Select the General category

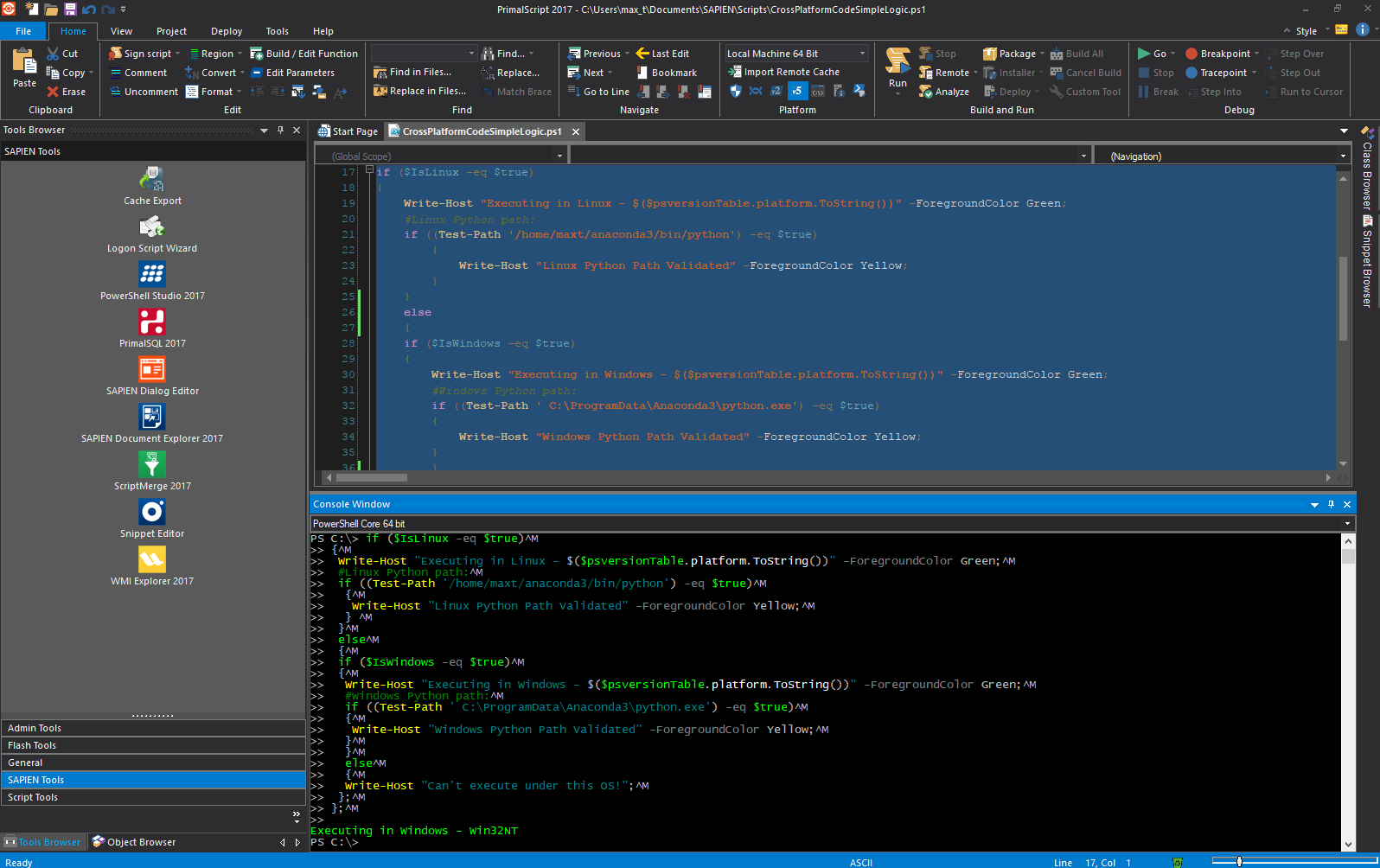pyautogui.click(x=153, y=763)
